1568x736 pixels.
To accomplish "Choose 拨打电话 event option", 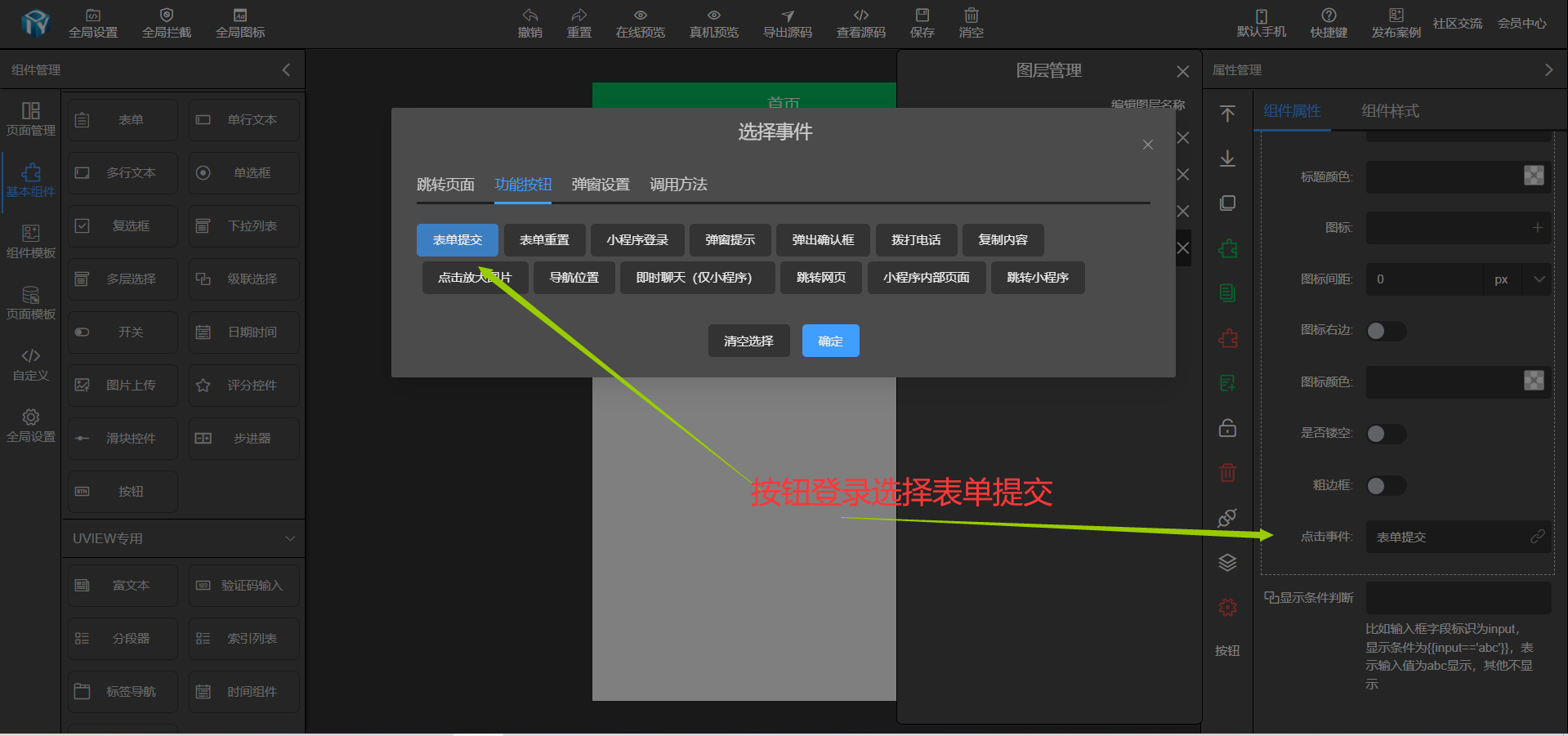I will (x=916, y=240).
